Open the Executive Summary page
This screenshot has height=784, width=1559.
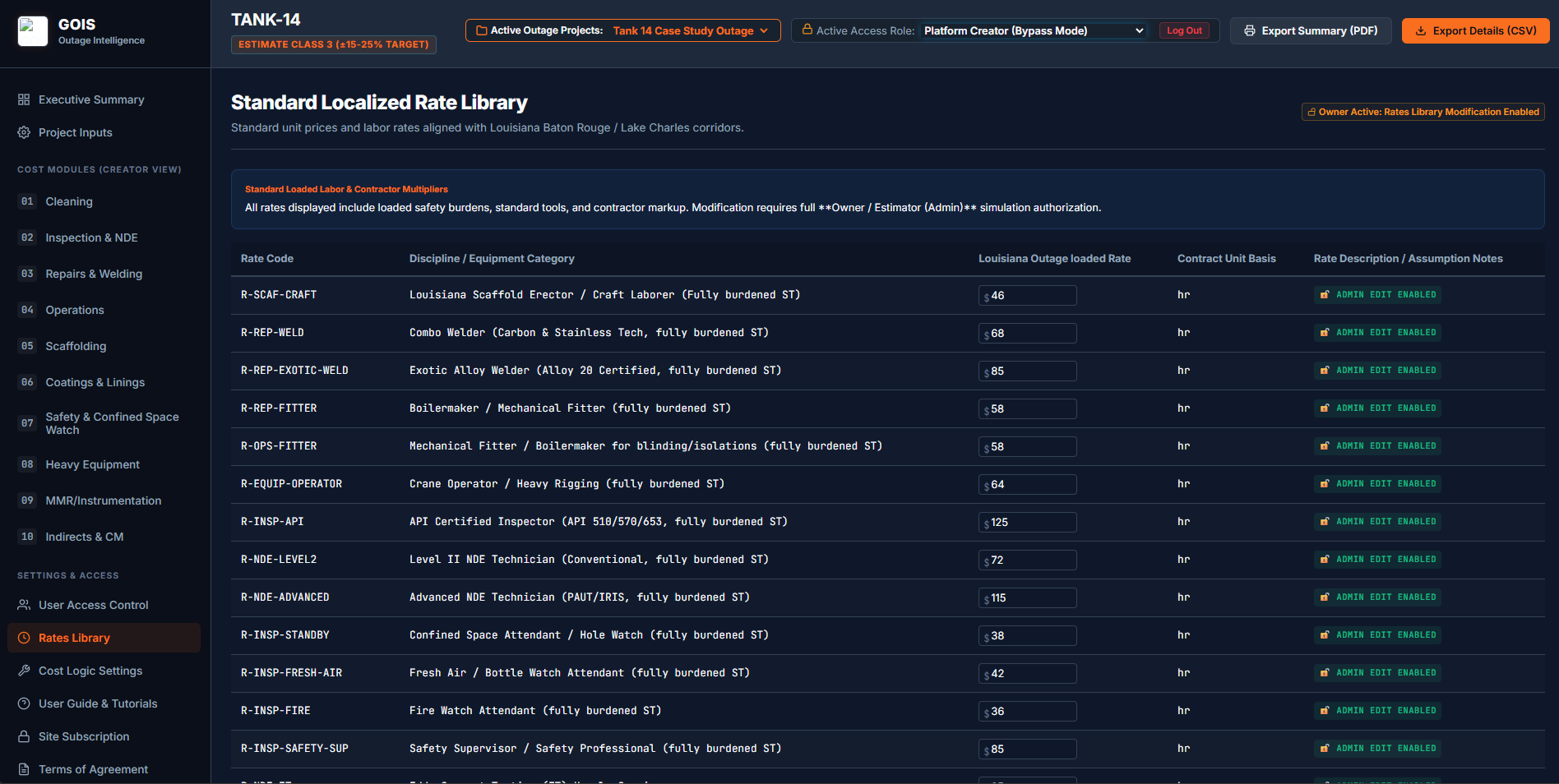(104, 99)
